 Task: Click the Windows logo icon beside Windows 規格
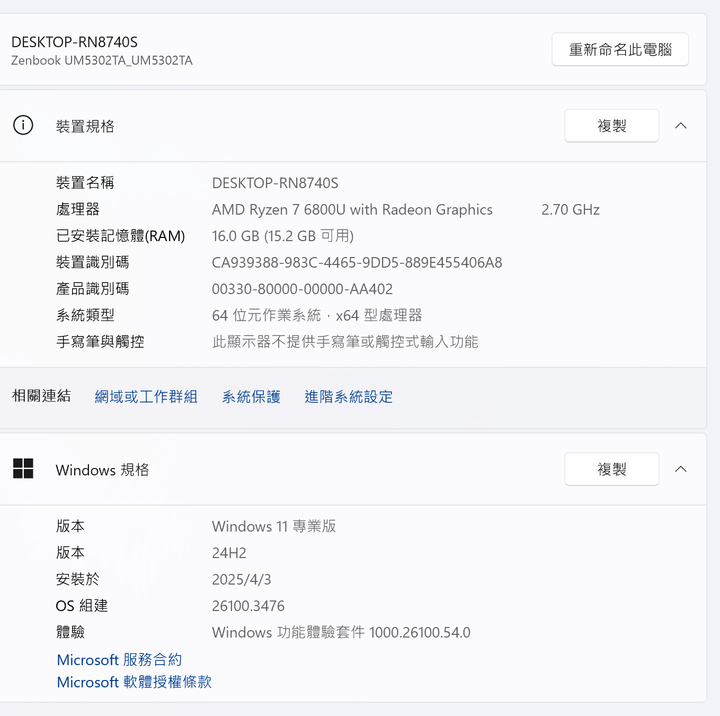click(x=23, y=468)
